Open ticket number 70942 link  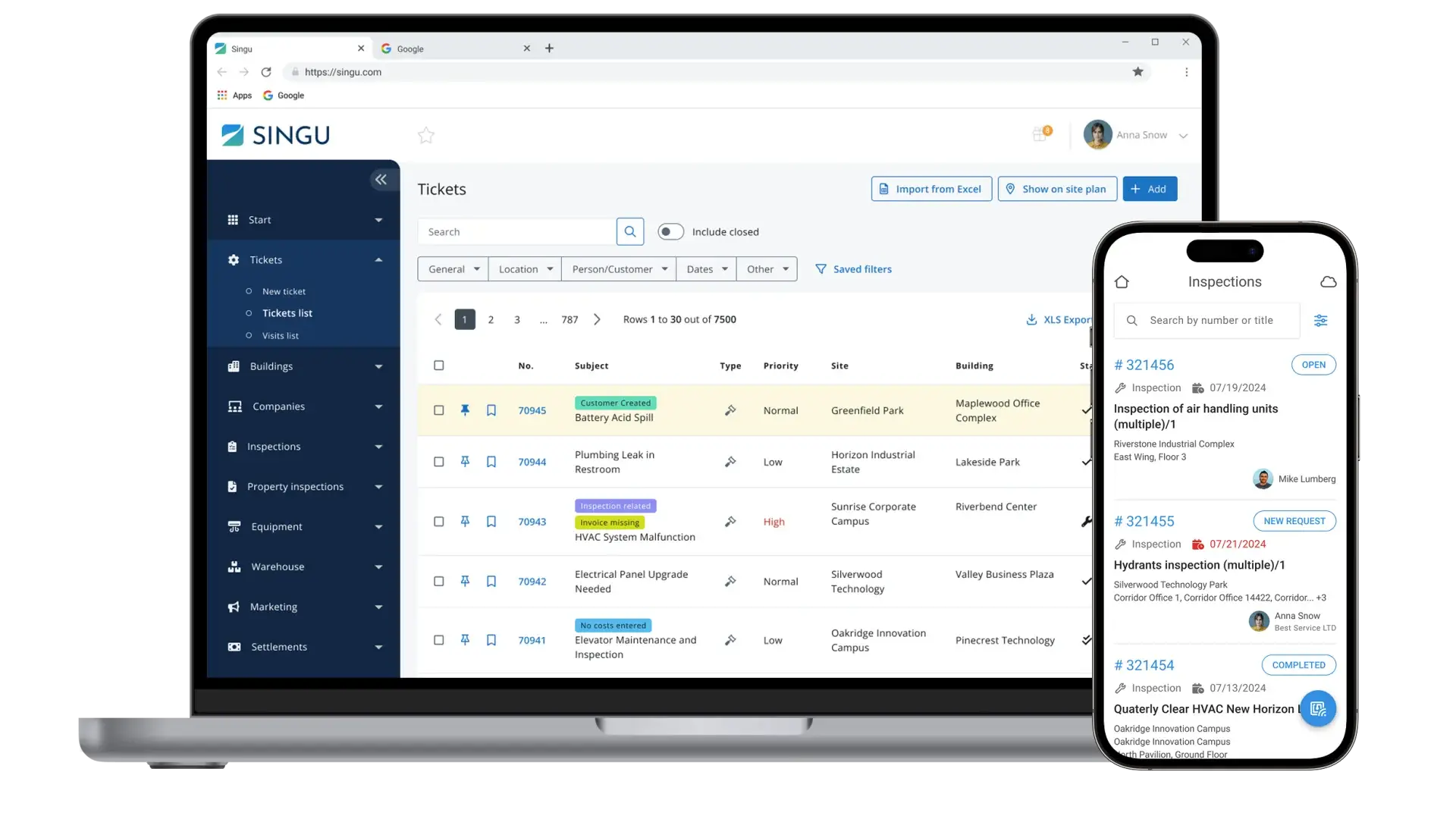click(532, 582)
